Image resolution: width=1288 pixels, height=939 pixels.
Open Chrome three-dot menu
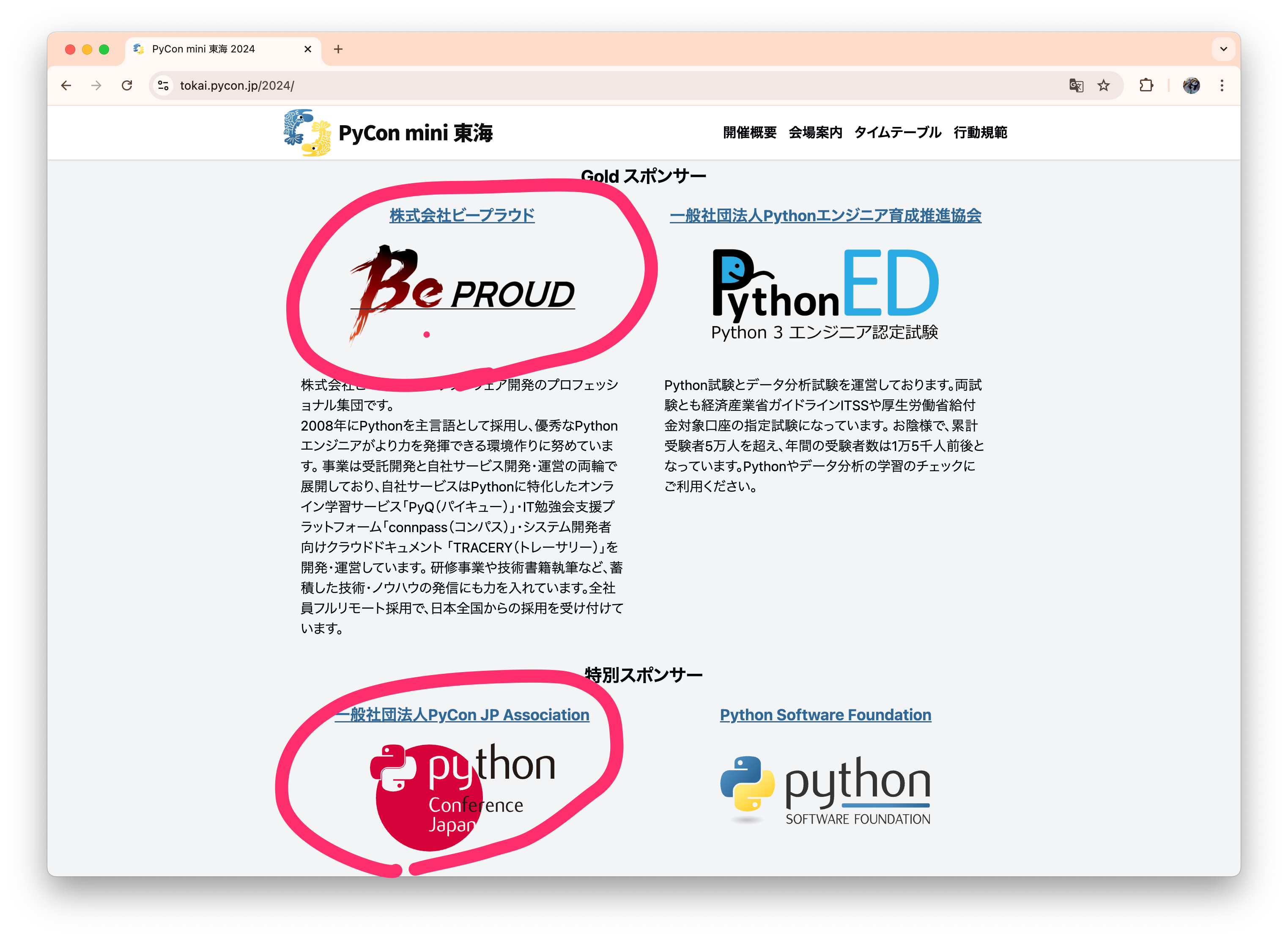(1222, 85)
